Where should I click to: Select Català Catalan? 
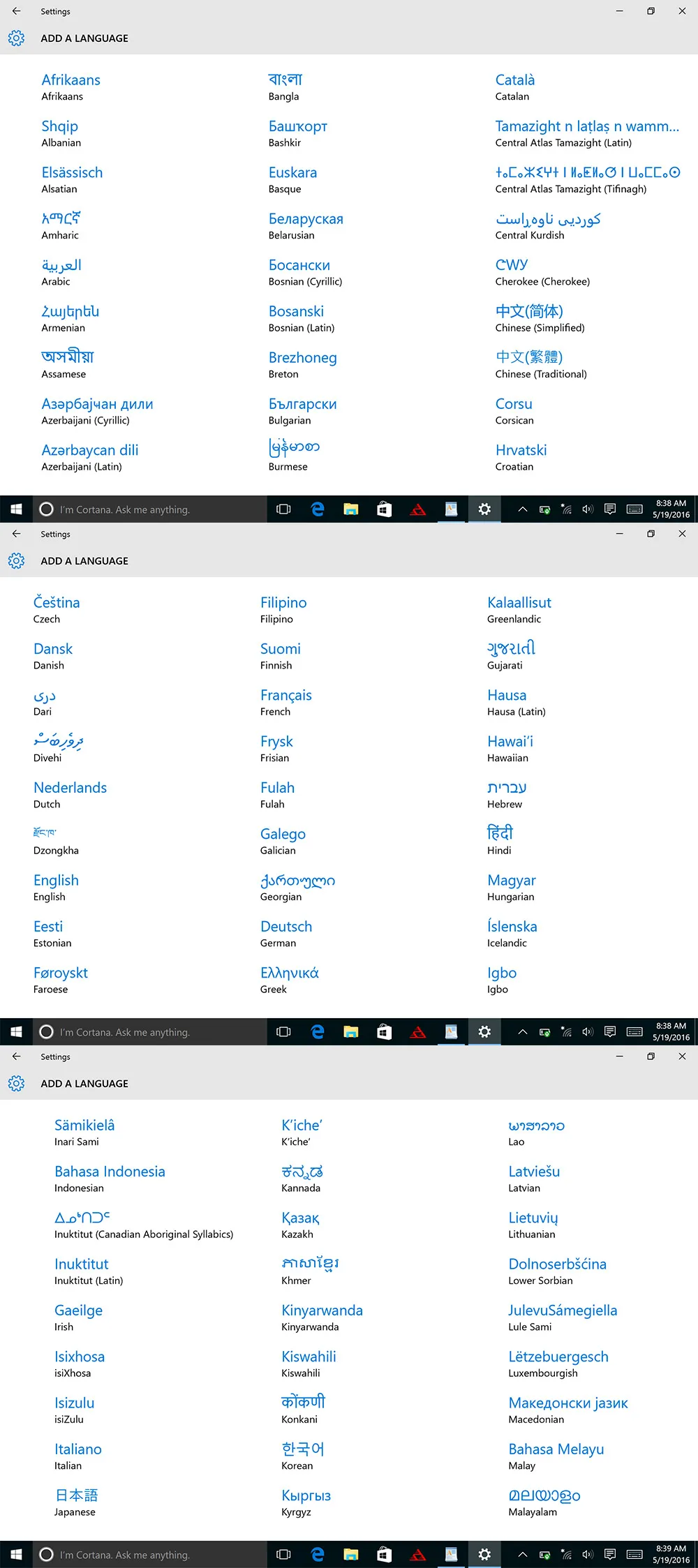pyautogui.click(x=515, y=87)
